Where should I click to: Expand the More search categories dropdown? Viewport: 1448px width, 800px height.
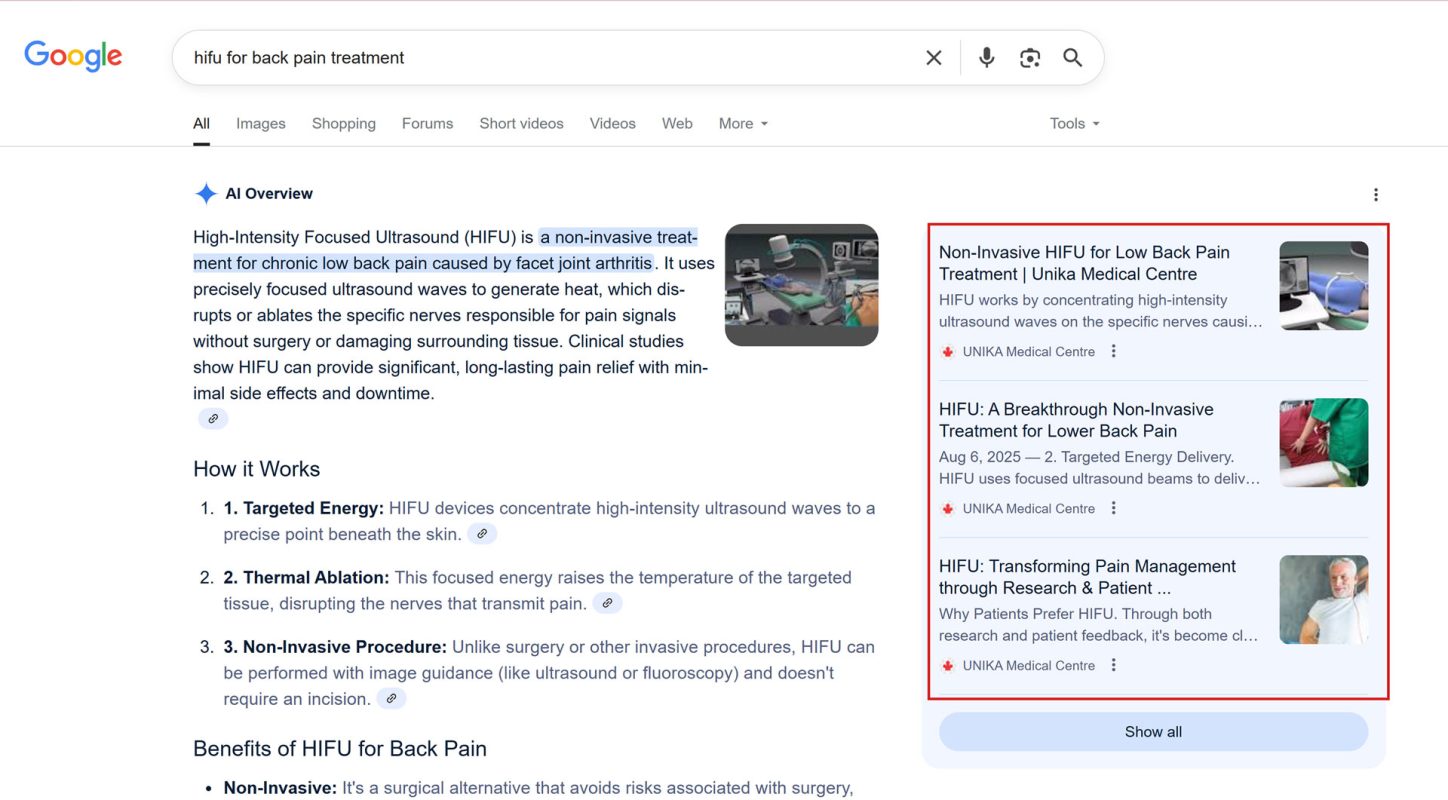click(742, 123)
